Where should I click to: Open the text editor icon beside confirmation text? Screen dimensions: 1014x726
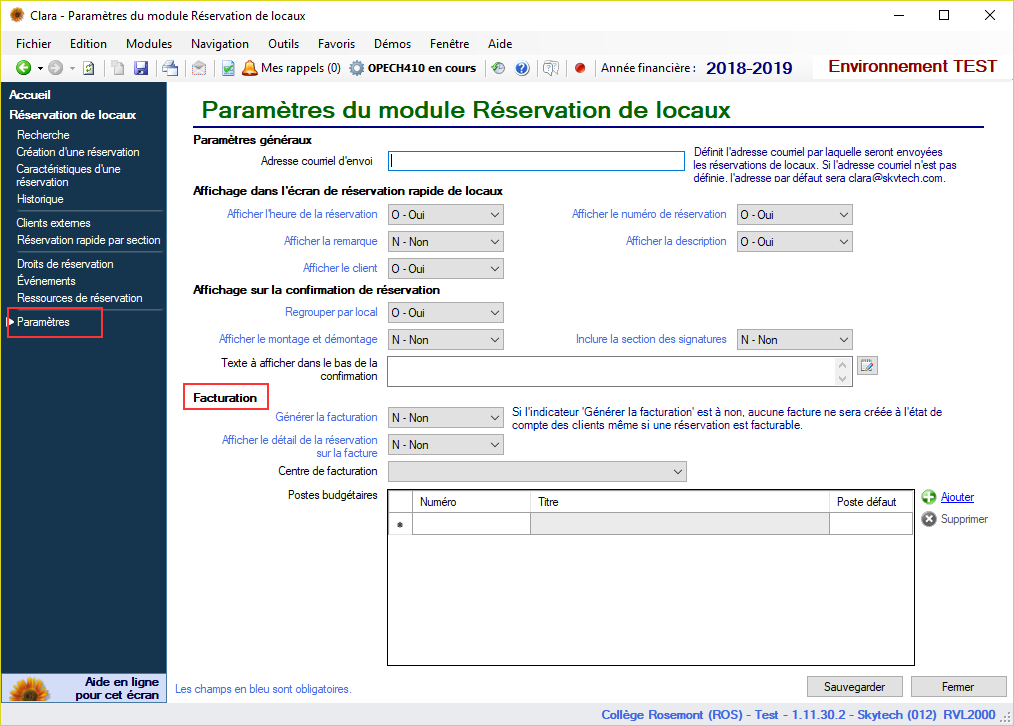pos(868,366)
